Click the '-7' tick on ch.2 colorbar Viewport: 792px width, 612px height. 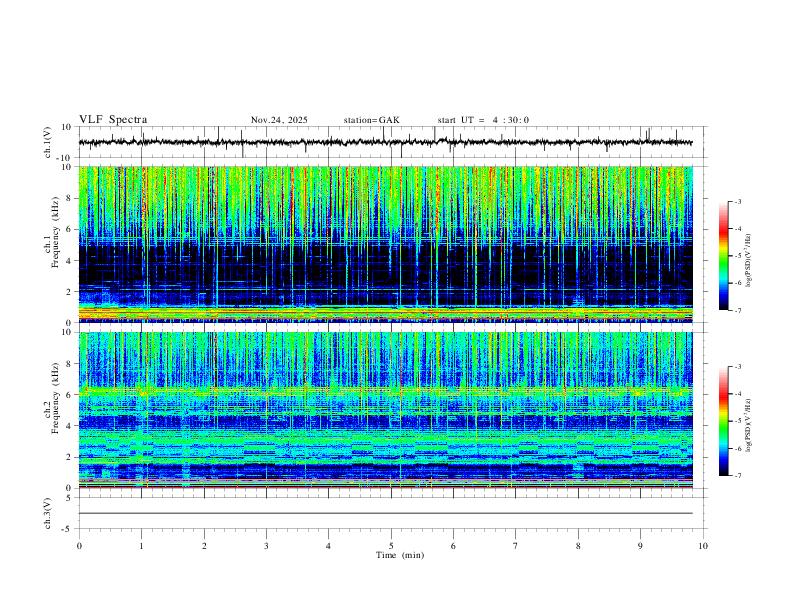[737, 476]
